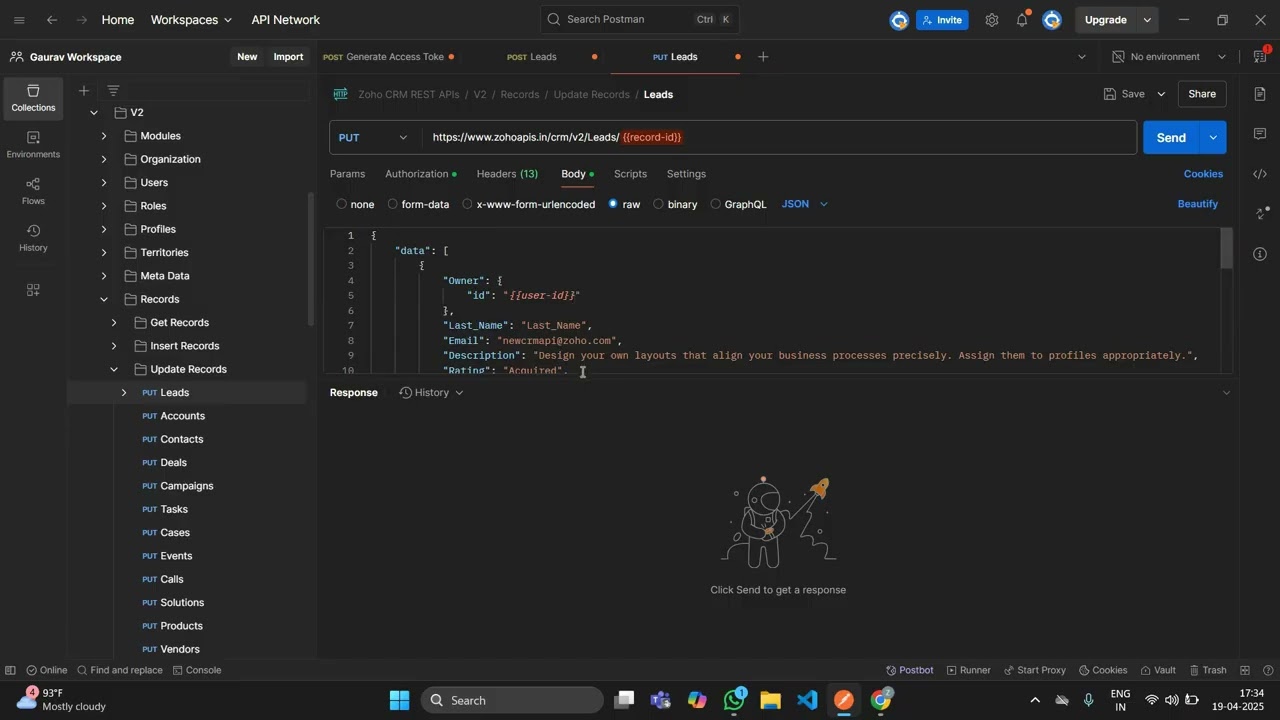The image size is (1280, 720).
Task: Open Trash from the status bar
Action: click(1207, 670)
